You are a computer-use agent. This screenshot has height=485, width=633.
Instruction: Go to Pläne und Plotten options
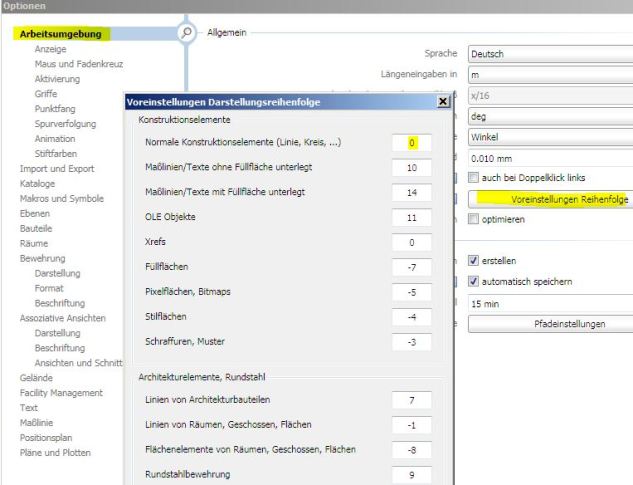pos(55,452)
